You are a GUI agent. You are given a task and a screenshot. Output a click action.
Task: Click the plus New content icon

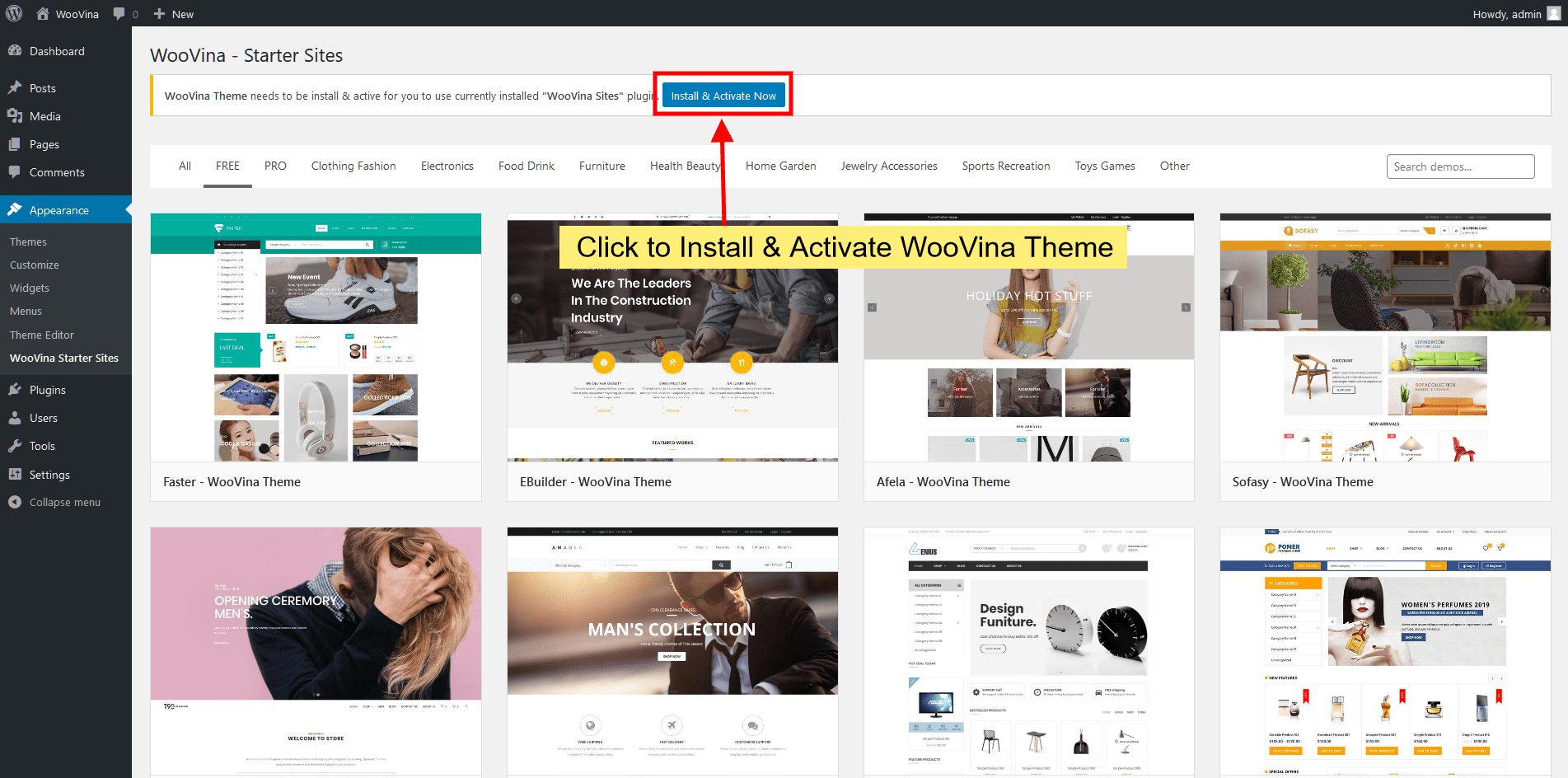tap(159, 14)
